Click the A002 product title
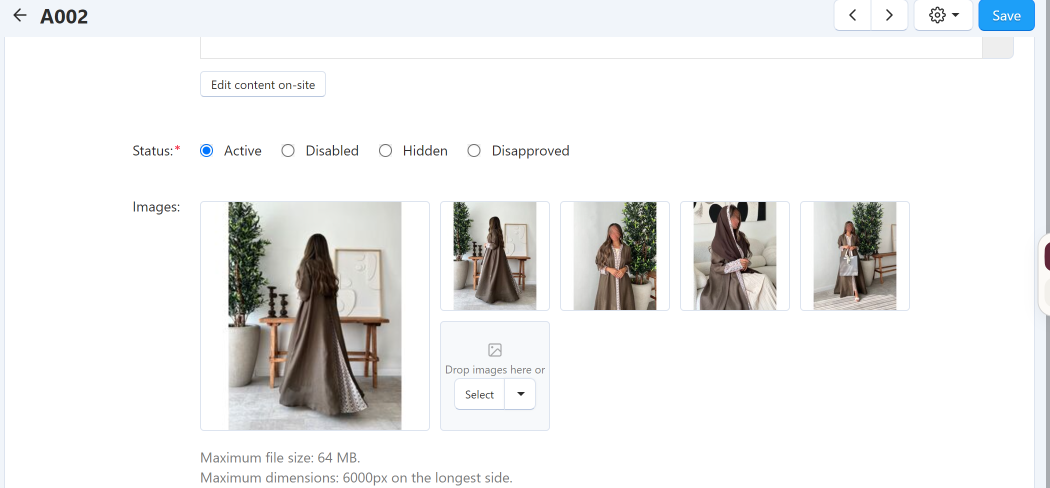The image size is (1050, 488). pos(64,16)
